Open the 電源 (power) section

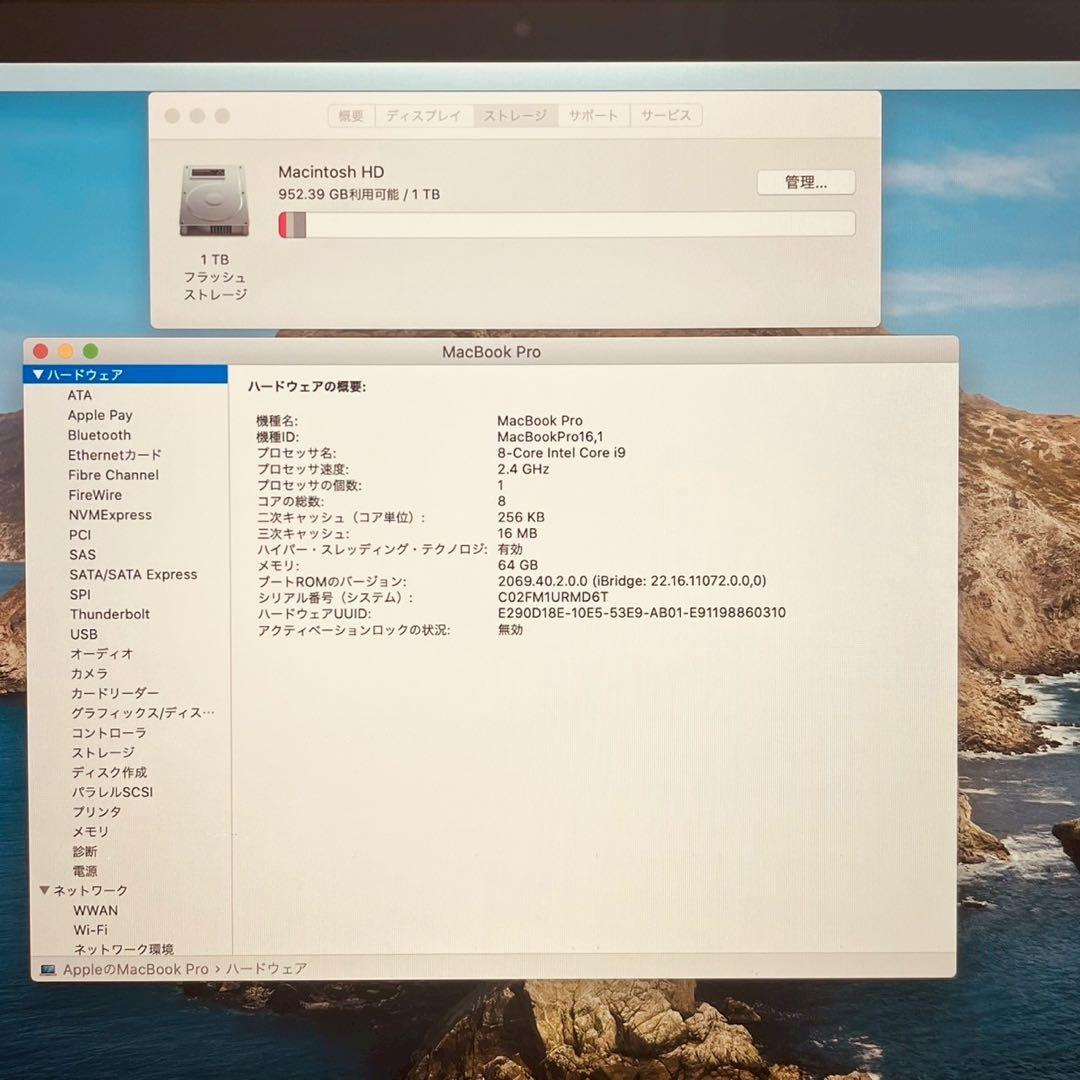(87, 871)
